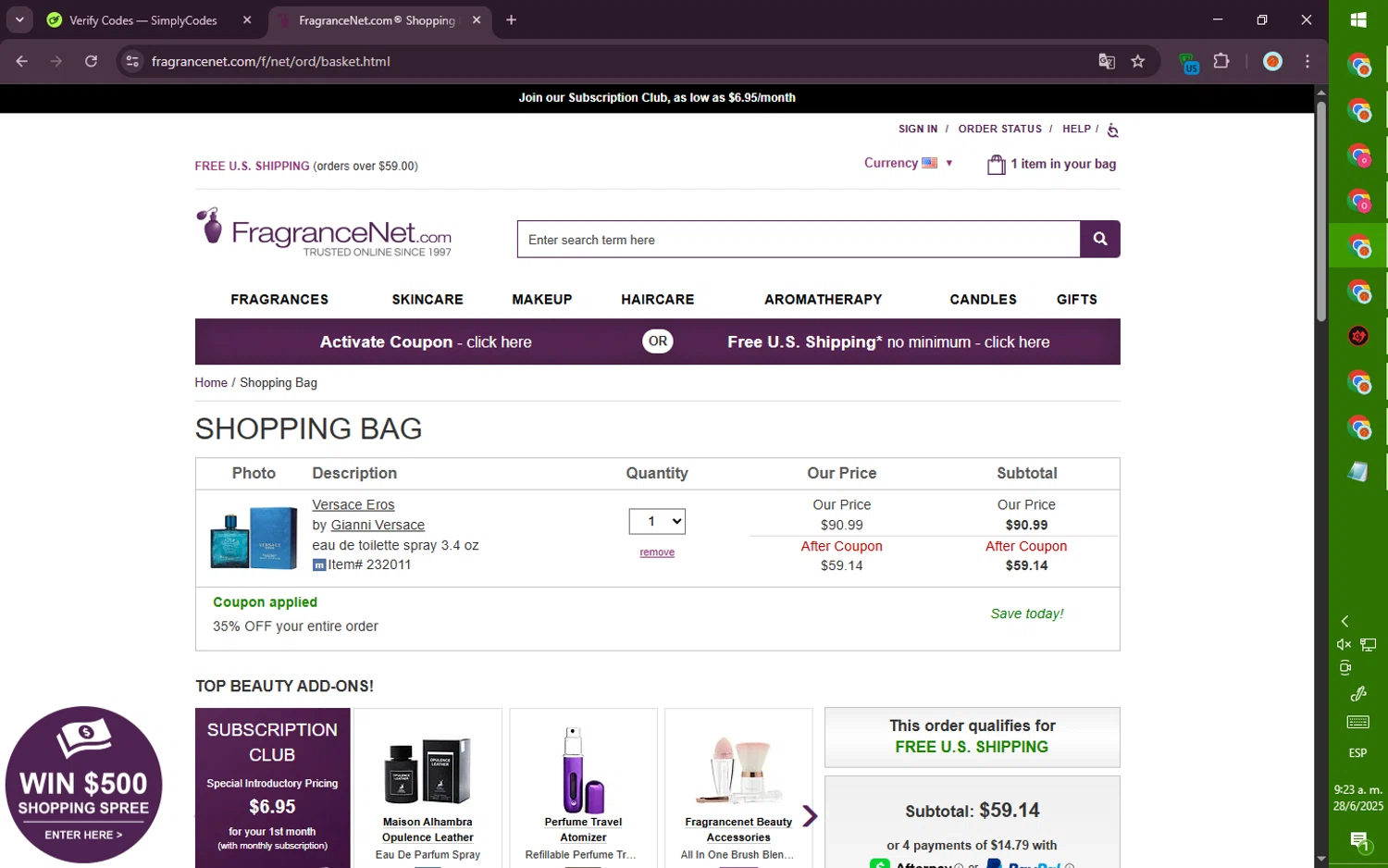The width and height of the screenshot is (1388, 868).
Task: Click the mobile-friendly icon beside Item# 232011
Action: pyautogui.click(x=319, y=564)
